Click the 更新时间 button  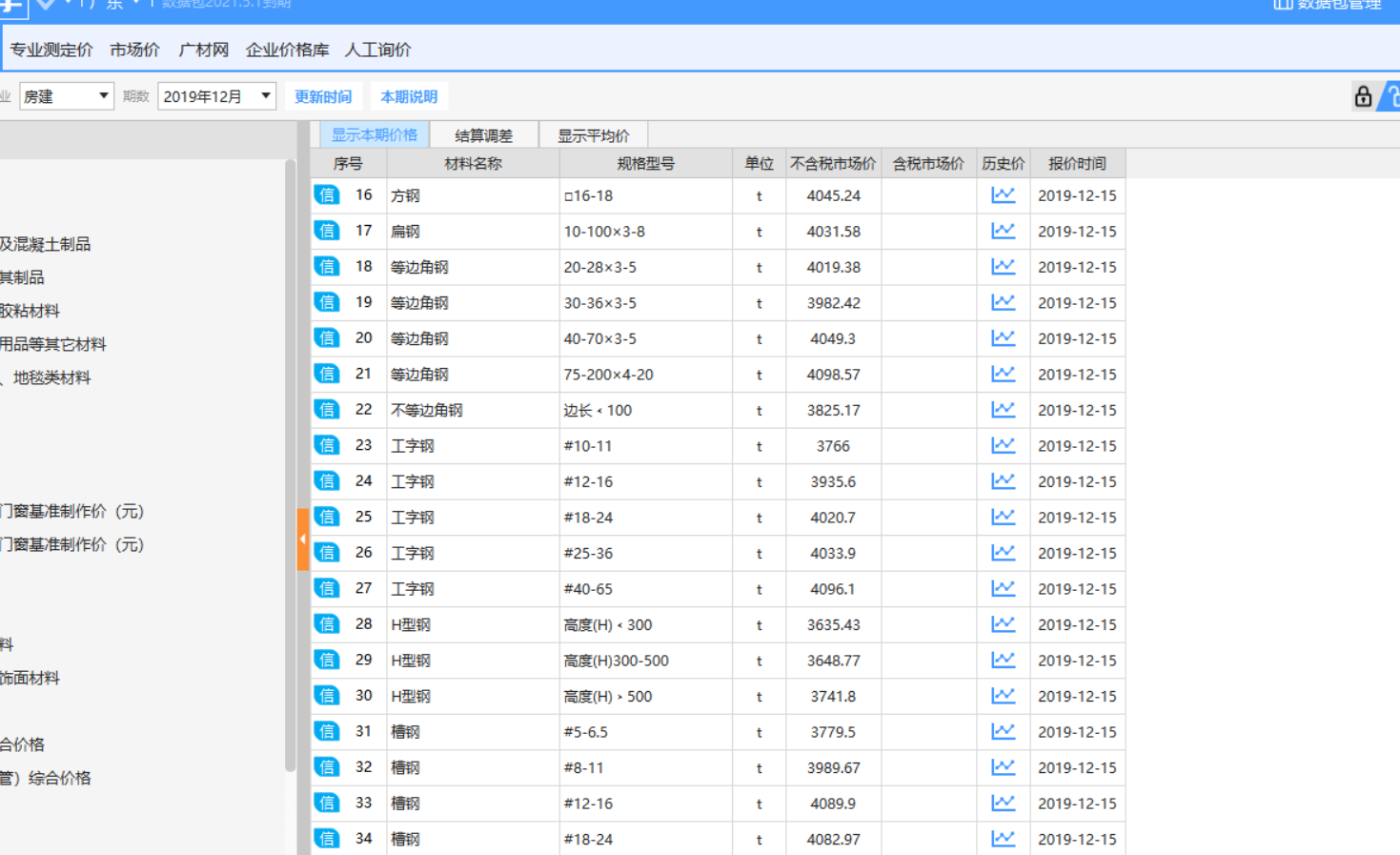tap(323, 96)
